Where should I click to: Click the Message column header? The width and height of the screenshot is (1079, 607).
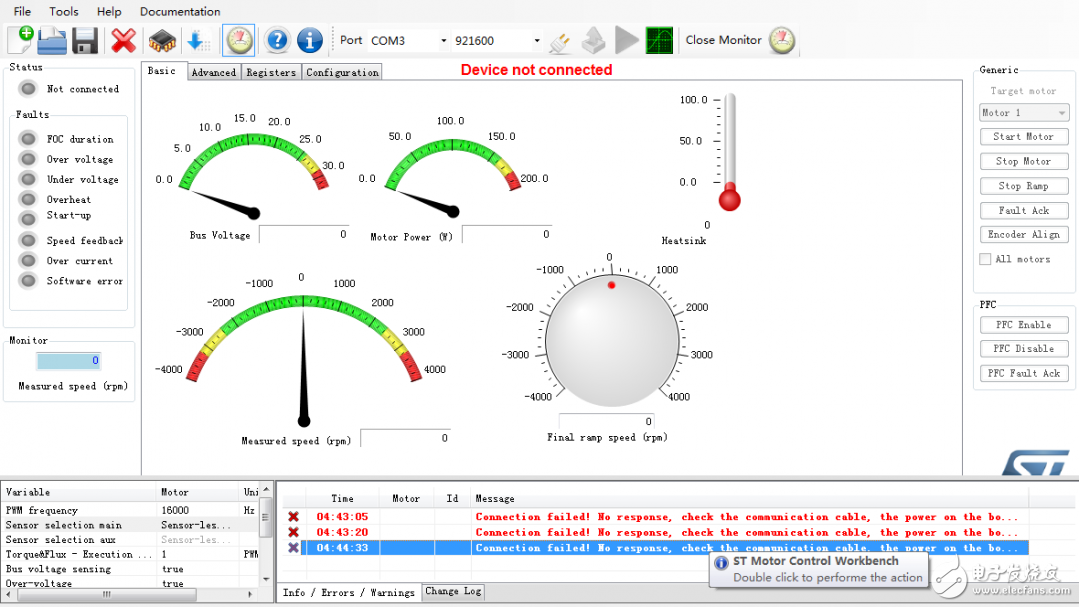750,498
